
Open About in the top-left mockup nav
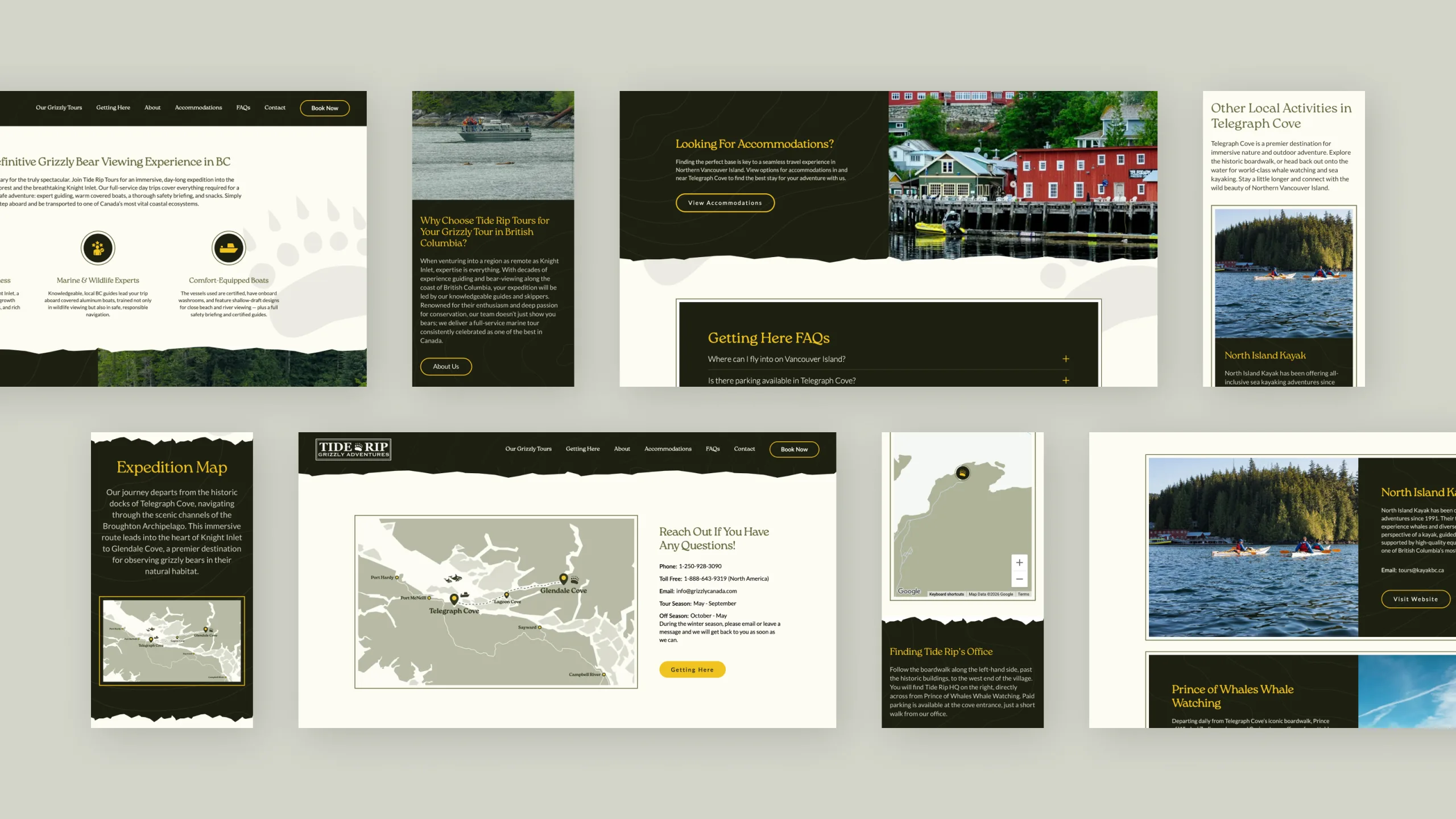152,107
